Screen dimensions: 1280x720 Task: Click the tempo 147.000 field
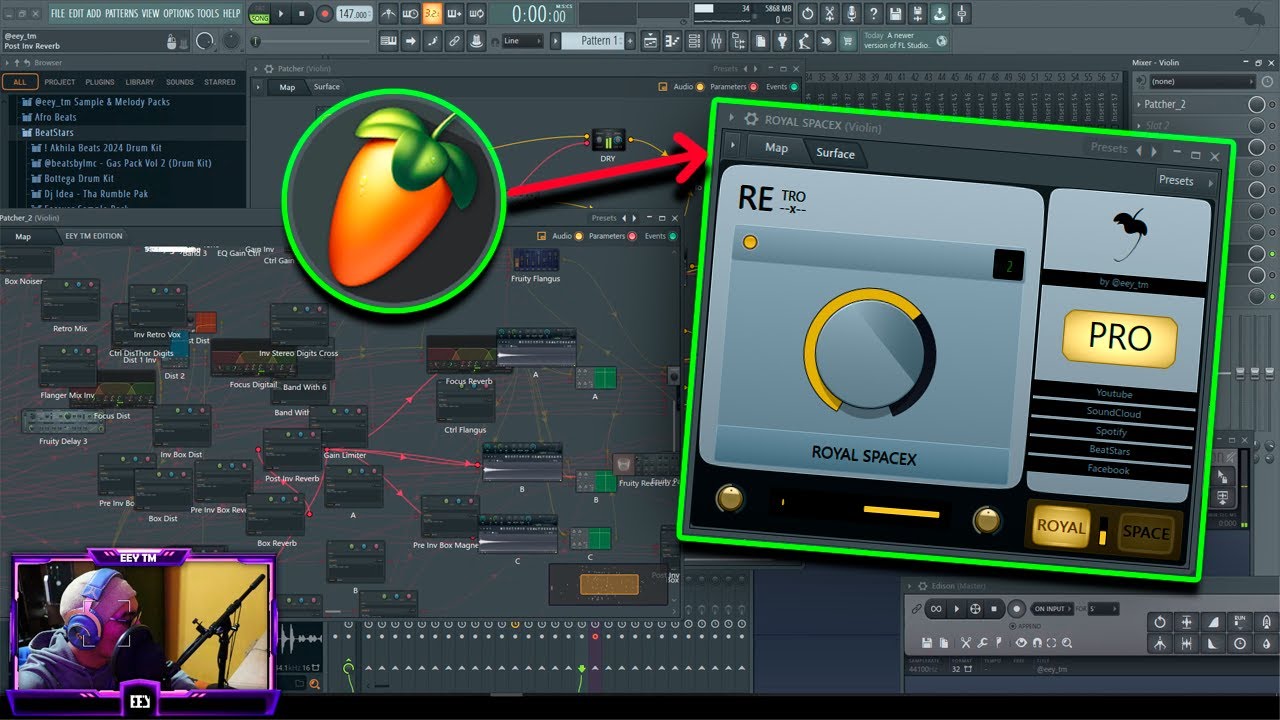point(355,14)
